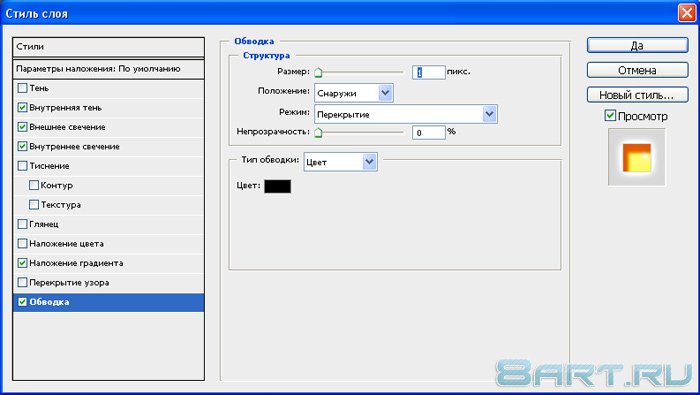This screenshot has height=395, width=700.
Task: Open Глянец settings row label
Action: pos(44,224)
